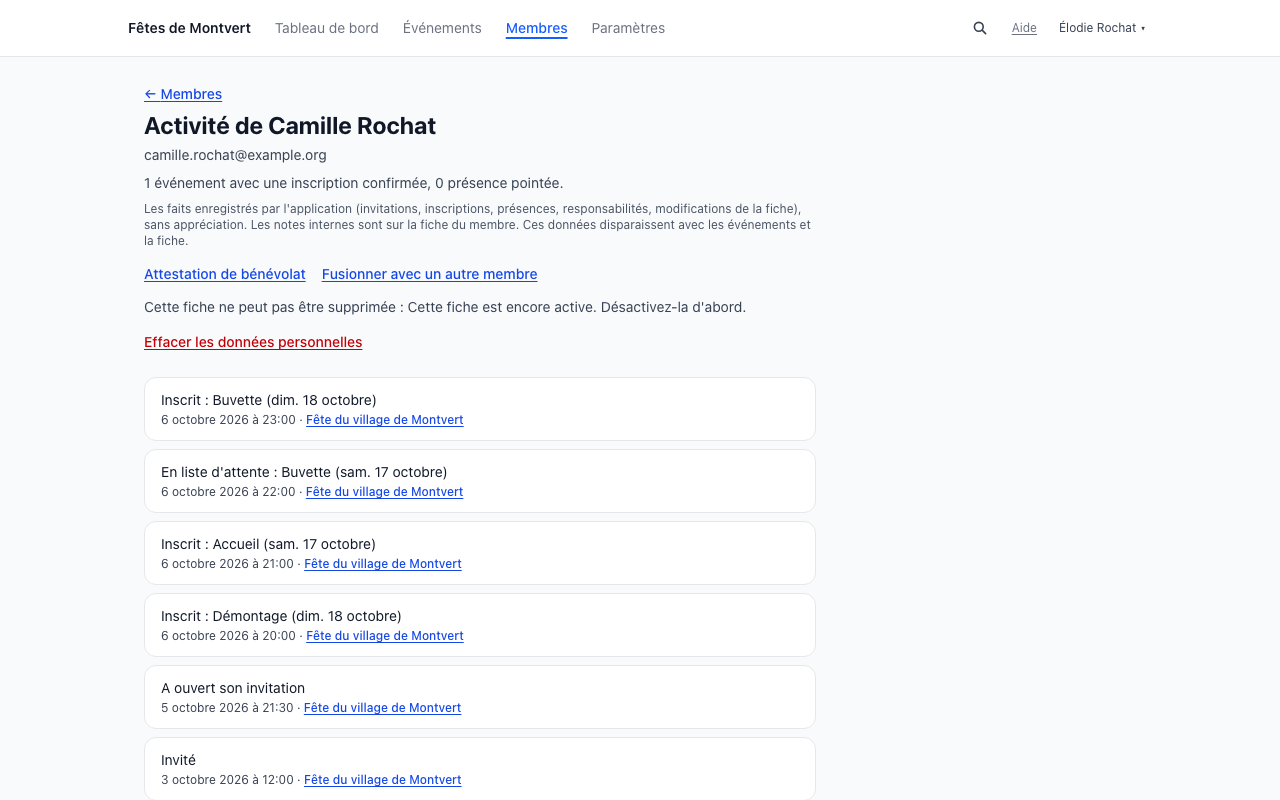Image resolution: width=1280 pixels, height=800 pixels.
Task: Click text Inscrit : Démontage (dim. 18 octobre)
Action: tap(281, 616)
